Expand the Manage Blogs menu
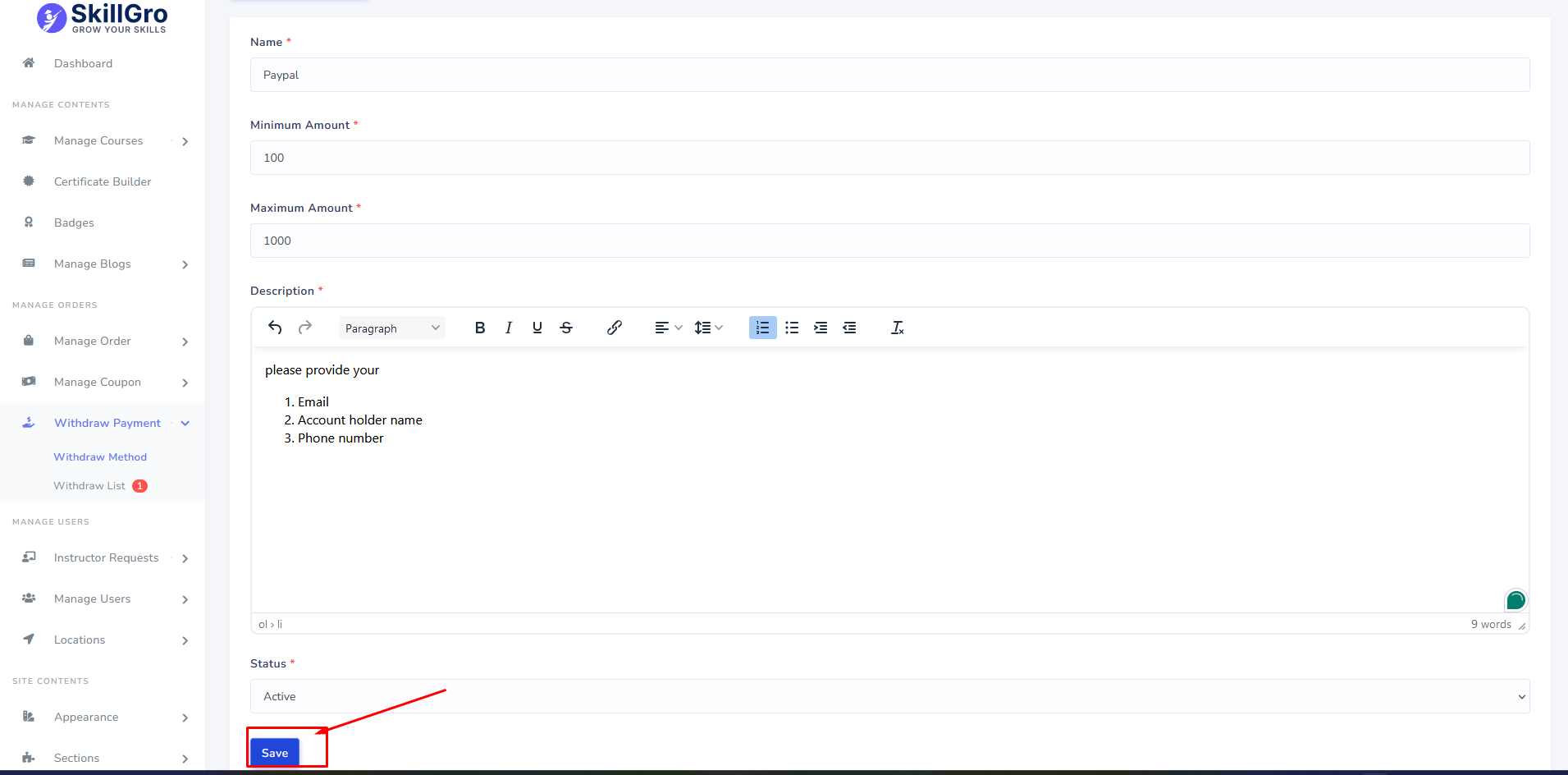 tap(103, 264)
